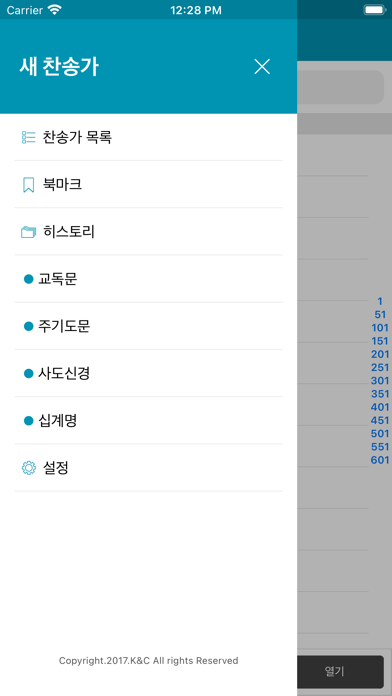The width and height of the screenshot is (392, 696).
Task: Tap the blue dot beside 십계명
Action: 28,421
